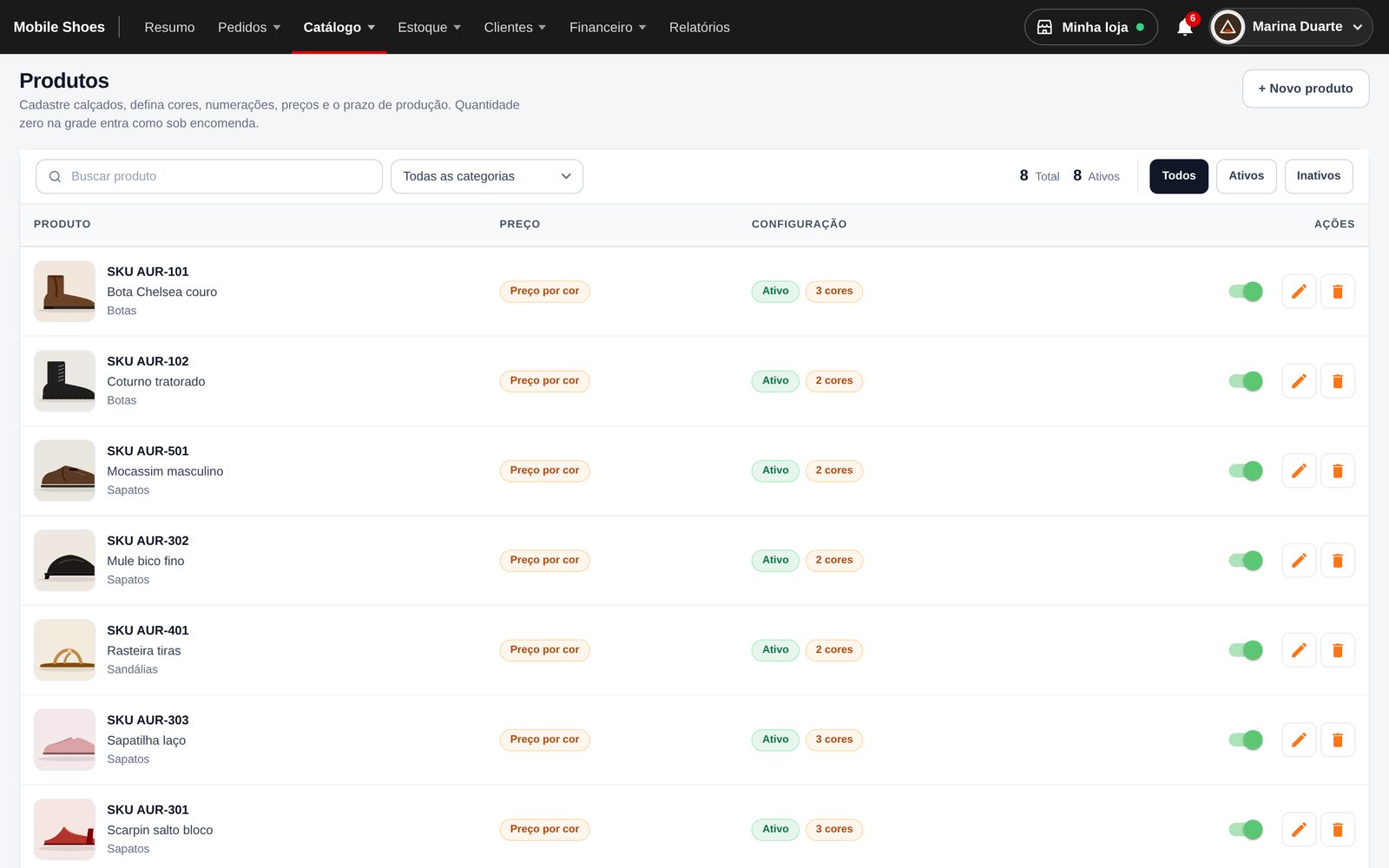Image resolution: width=1389 pixels, height=868 pixels.
Task: Toggle active status for SKU AUR-302
Action: tap(1246, 561)
